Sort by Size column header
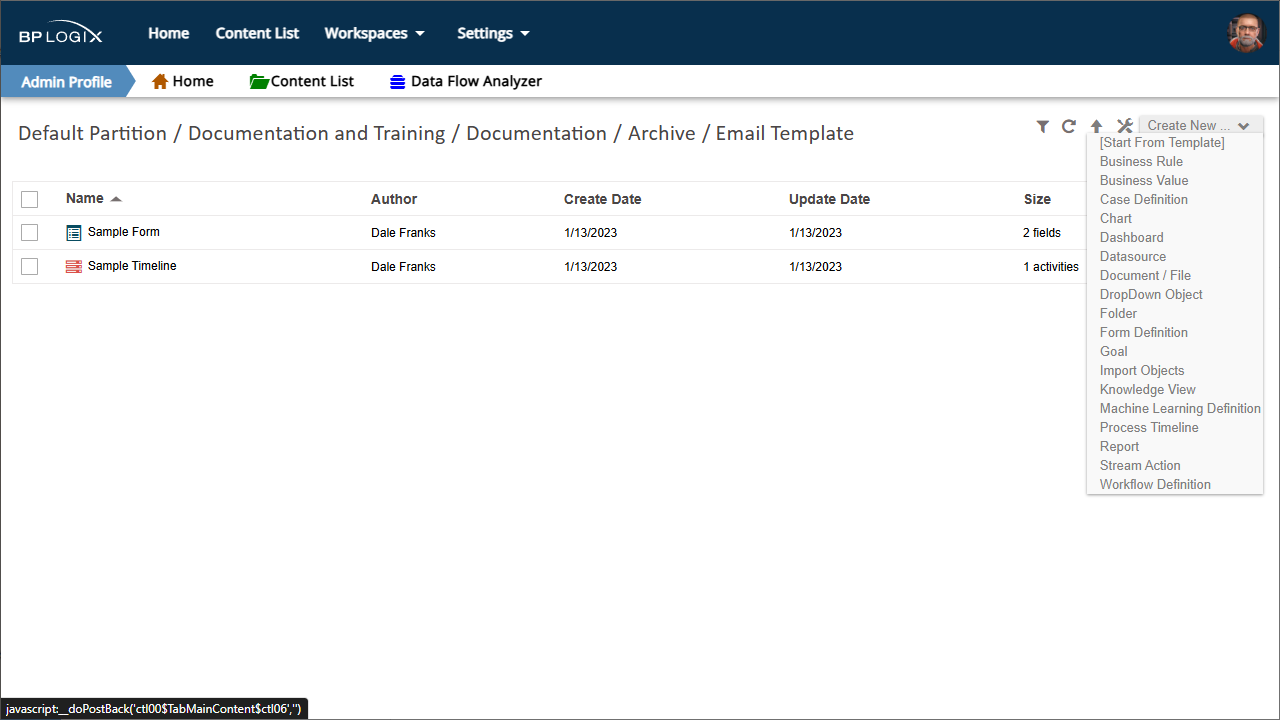 1037,199
